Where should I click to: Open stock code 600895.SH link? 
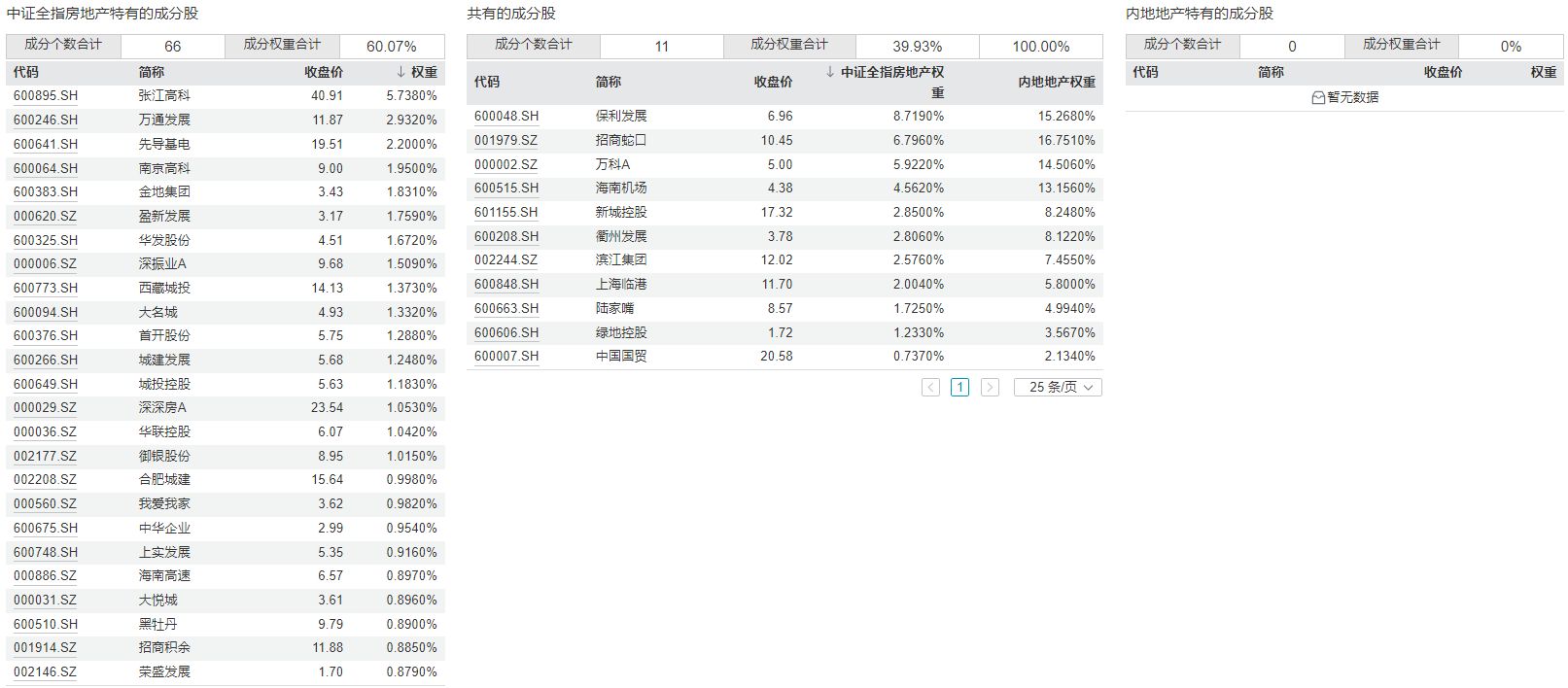(46, 95)
